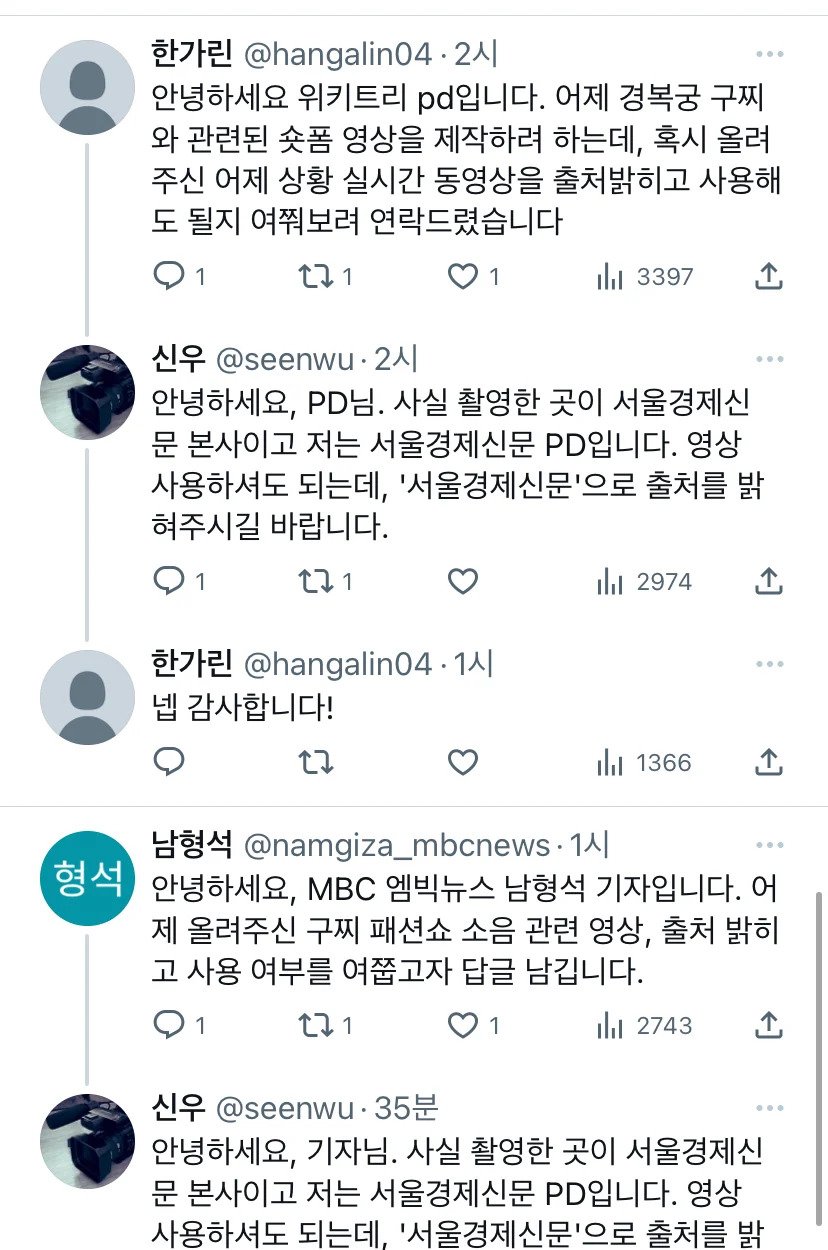Share the tweet with 1366 views

[x=768, y=763]
